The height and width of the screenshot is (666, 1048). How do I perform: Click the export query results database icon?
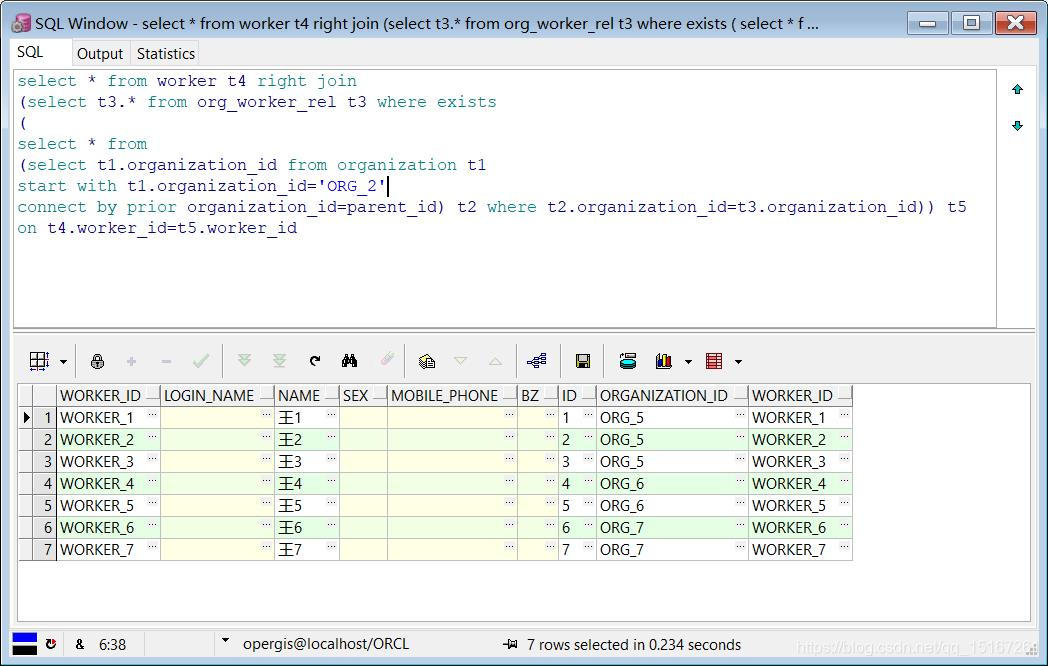[628, 361]
